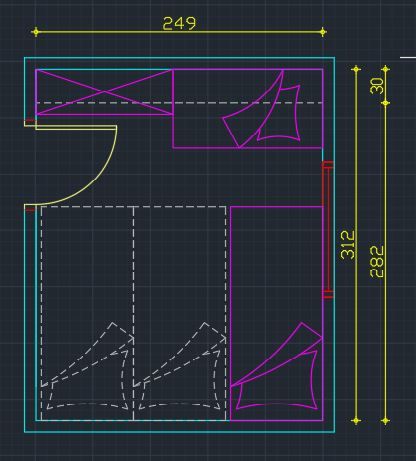The height and width of the screenshot is (461, 416).
Task: Select the right end tick of 249 dimension
Action: point(323,32)
